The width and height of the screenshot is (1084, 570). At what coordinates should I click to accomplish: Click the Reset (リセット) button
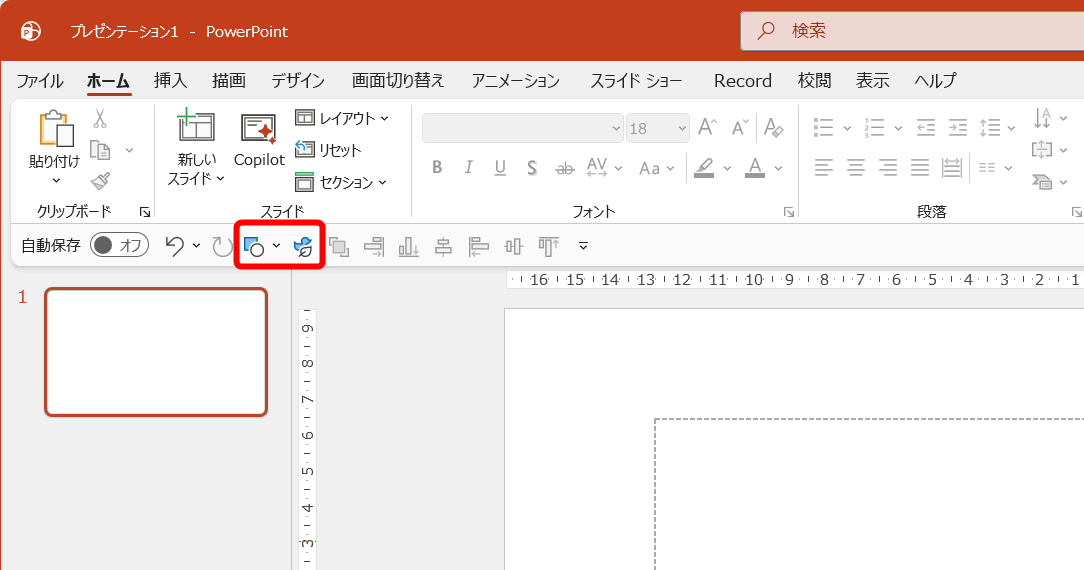coord(328,150)
